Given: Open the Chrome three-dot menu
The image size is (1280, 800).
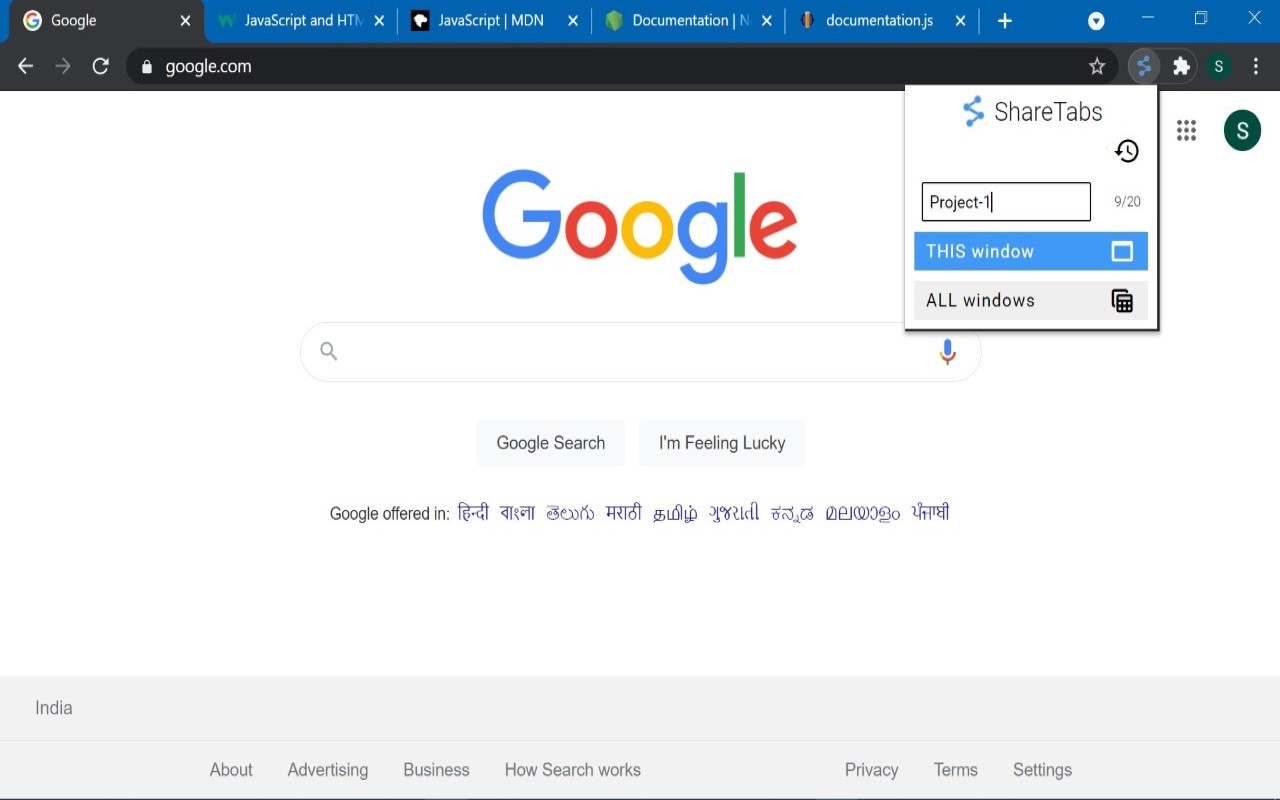Looking at the screenshot, I should (x=1256, y=66).
